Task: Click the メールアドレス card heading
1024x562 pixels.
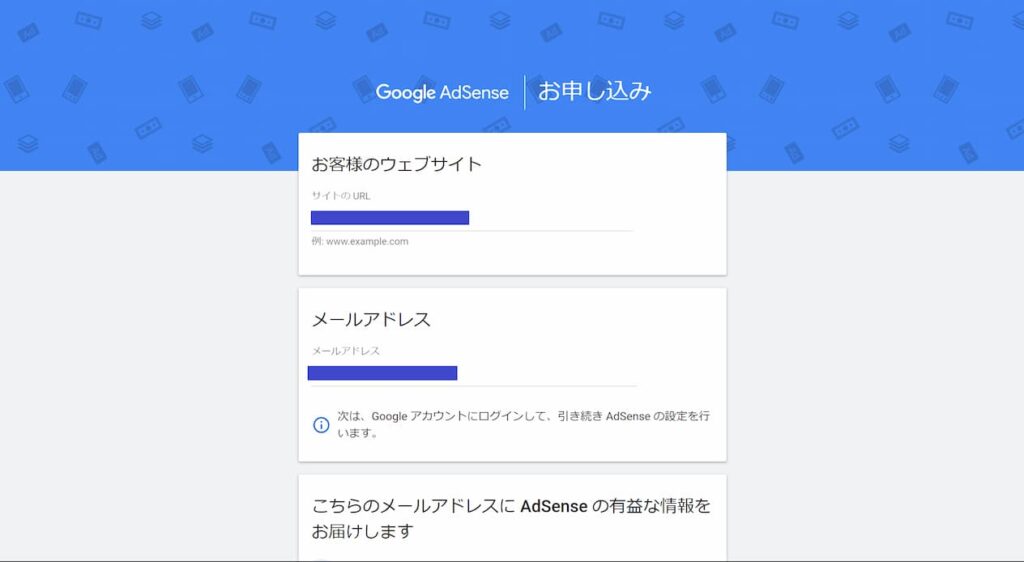Action: 371,319
